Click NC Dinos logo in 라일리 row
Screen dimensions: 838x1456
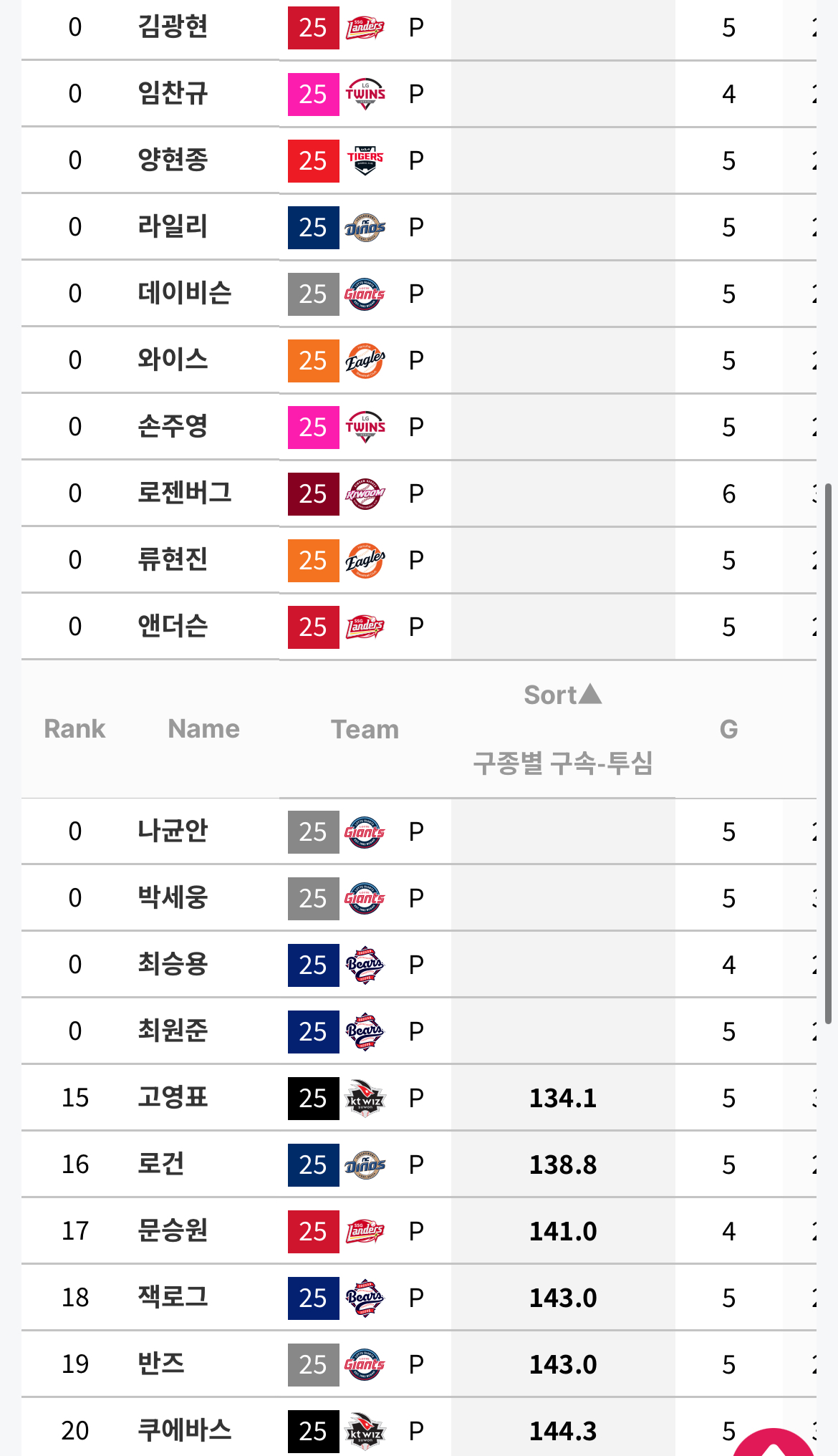pos(365,228)
